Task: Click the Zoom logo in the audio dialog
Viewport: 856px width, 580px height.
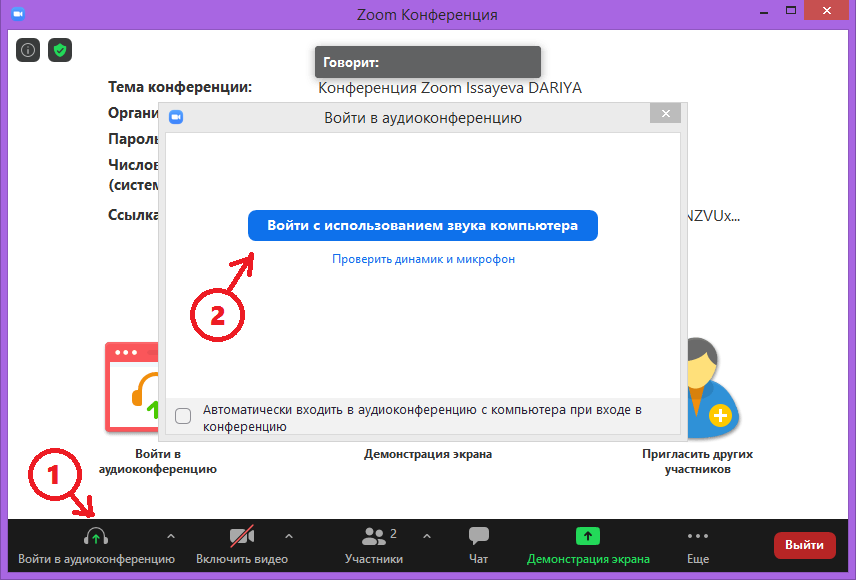Action: click(x=176, y=117)
